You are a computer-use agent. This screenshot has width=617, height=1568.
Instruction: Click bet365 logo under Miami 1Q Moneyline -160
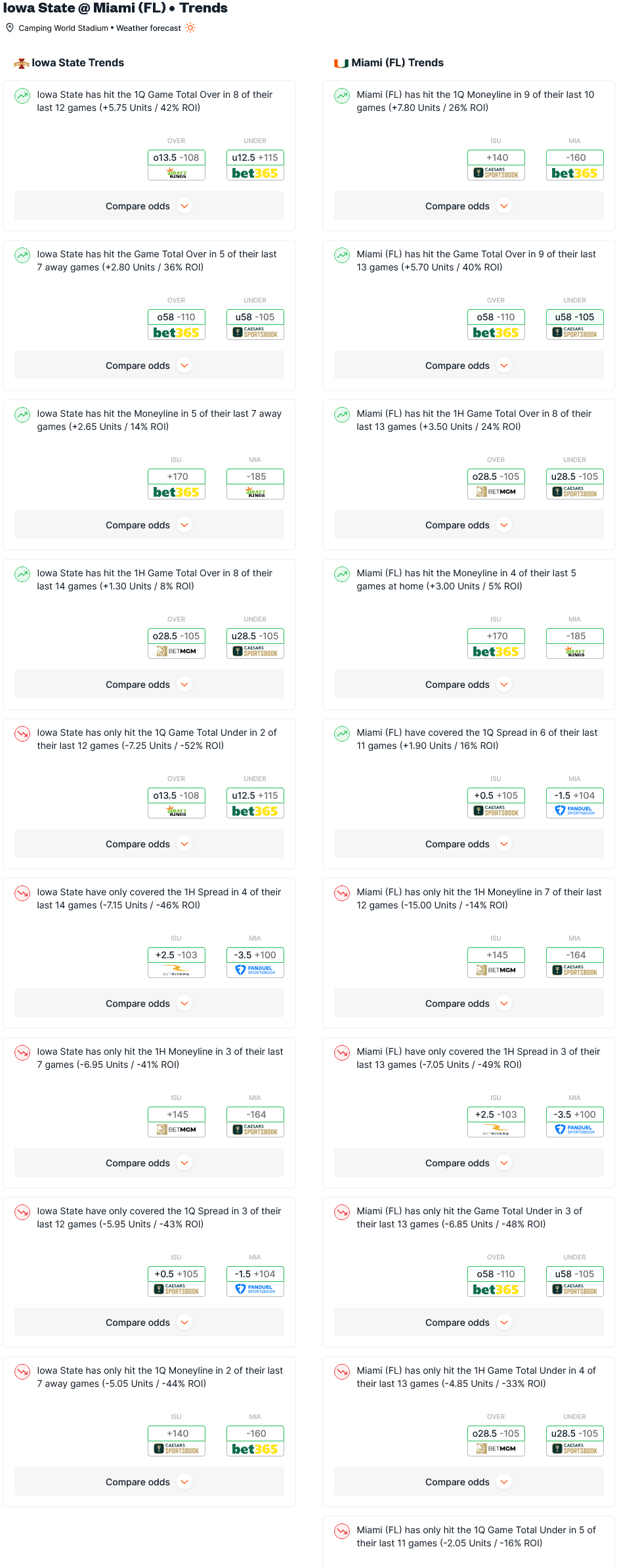point(574,173)
